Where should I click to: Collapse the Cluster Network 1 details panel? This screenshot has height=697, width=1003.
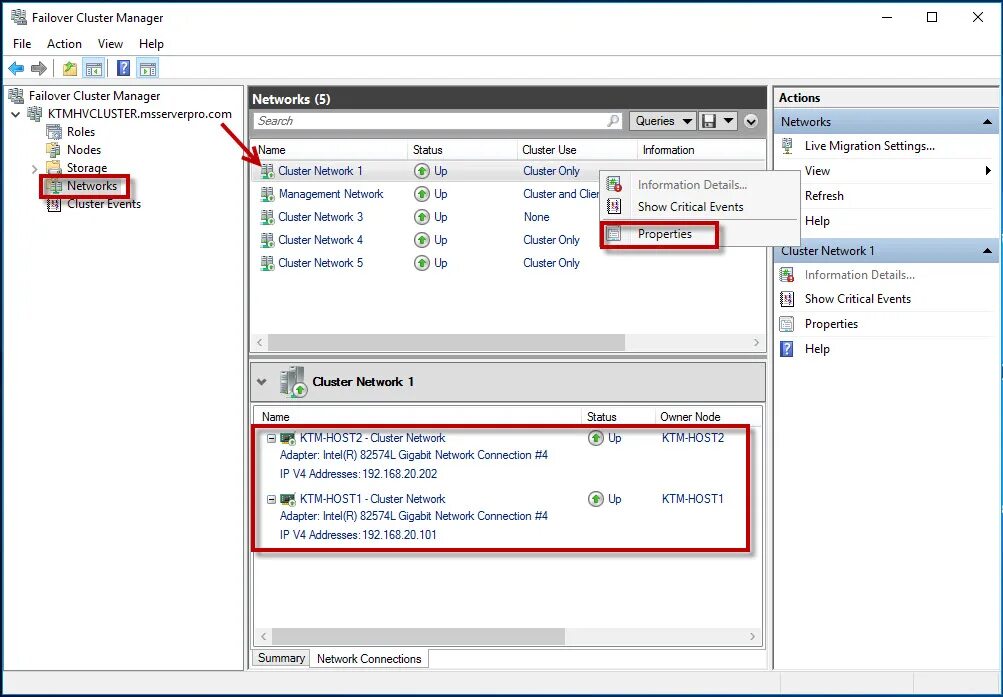click(x=262, y=382)
